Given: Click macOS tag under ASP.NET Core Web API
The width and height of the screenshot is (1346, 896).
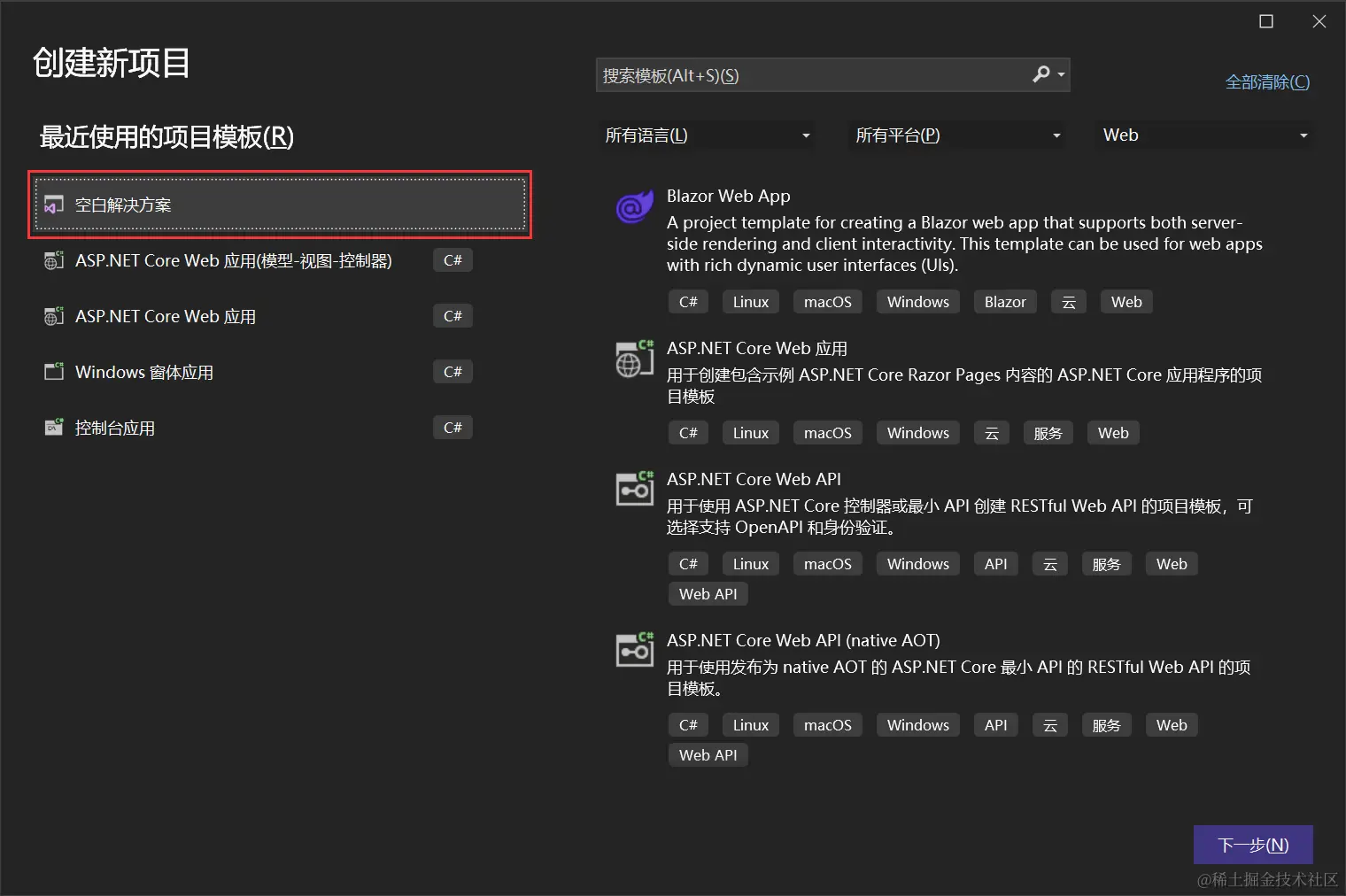Looking at the screenshot, I should (x=828, y=564).
